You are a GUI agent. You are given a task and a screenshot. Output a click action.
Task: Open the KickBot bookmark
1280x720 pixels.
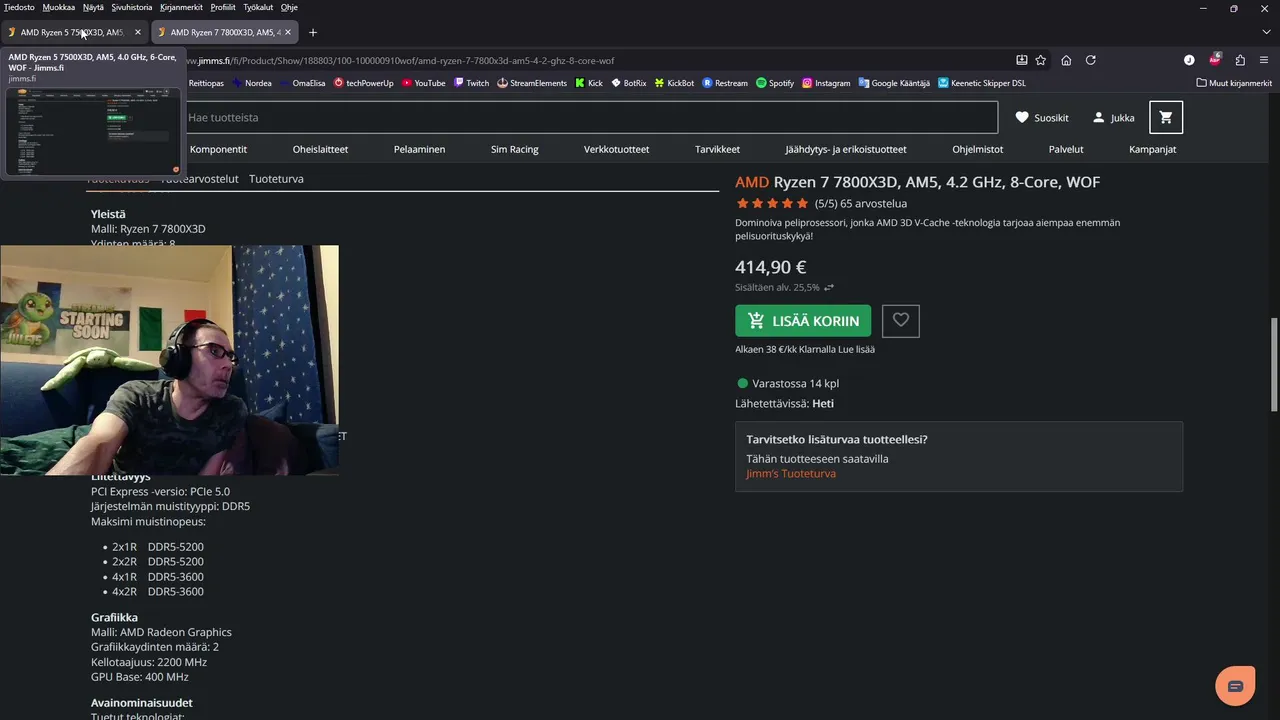point(674,83)
